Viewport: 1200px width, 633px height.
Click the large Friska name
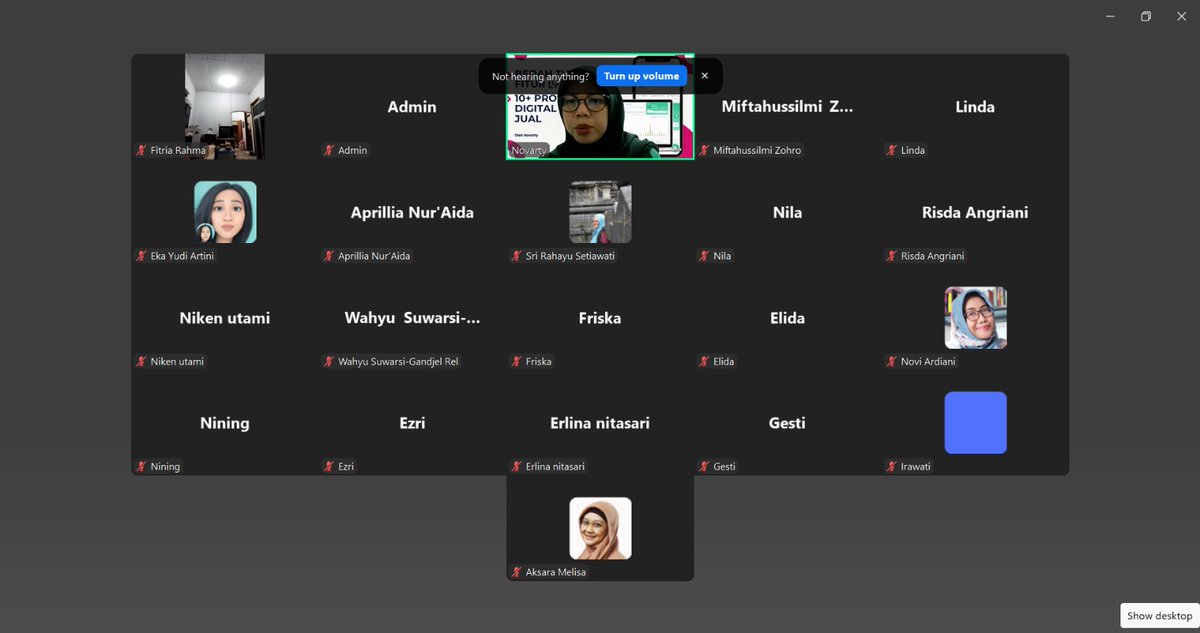[600, 318]
